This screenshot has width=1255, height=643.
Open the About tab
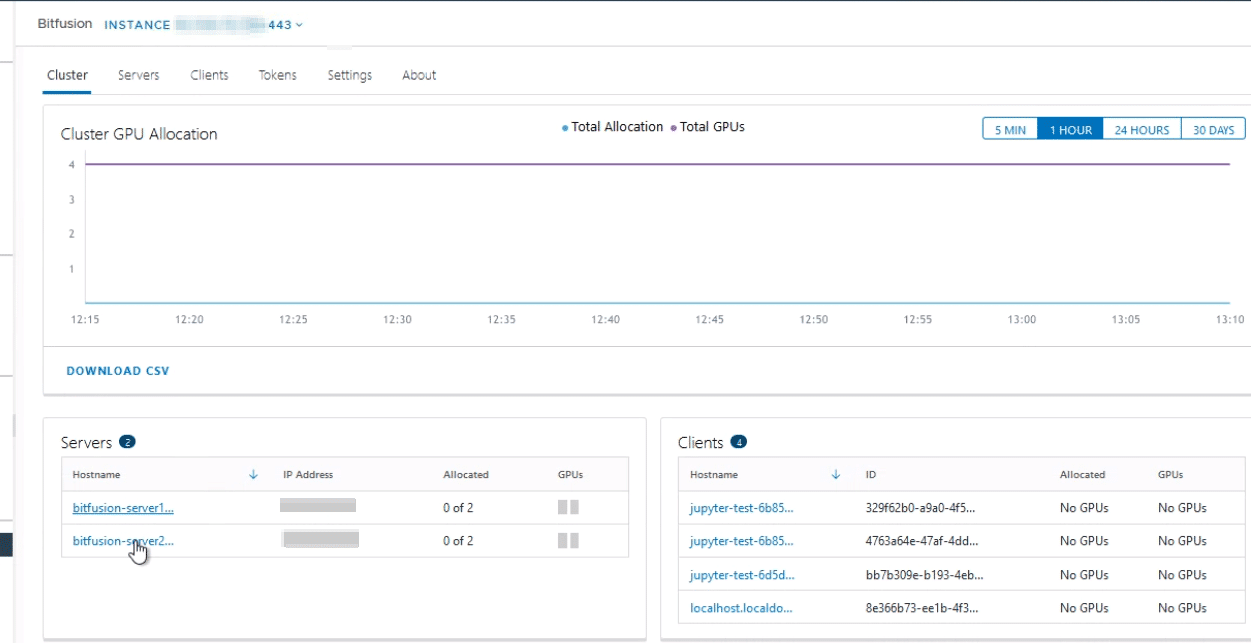(419, 75)
